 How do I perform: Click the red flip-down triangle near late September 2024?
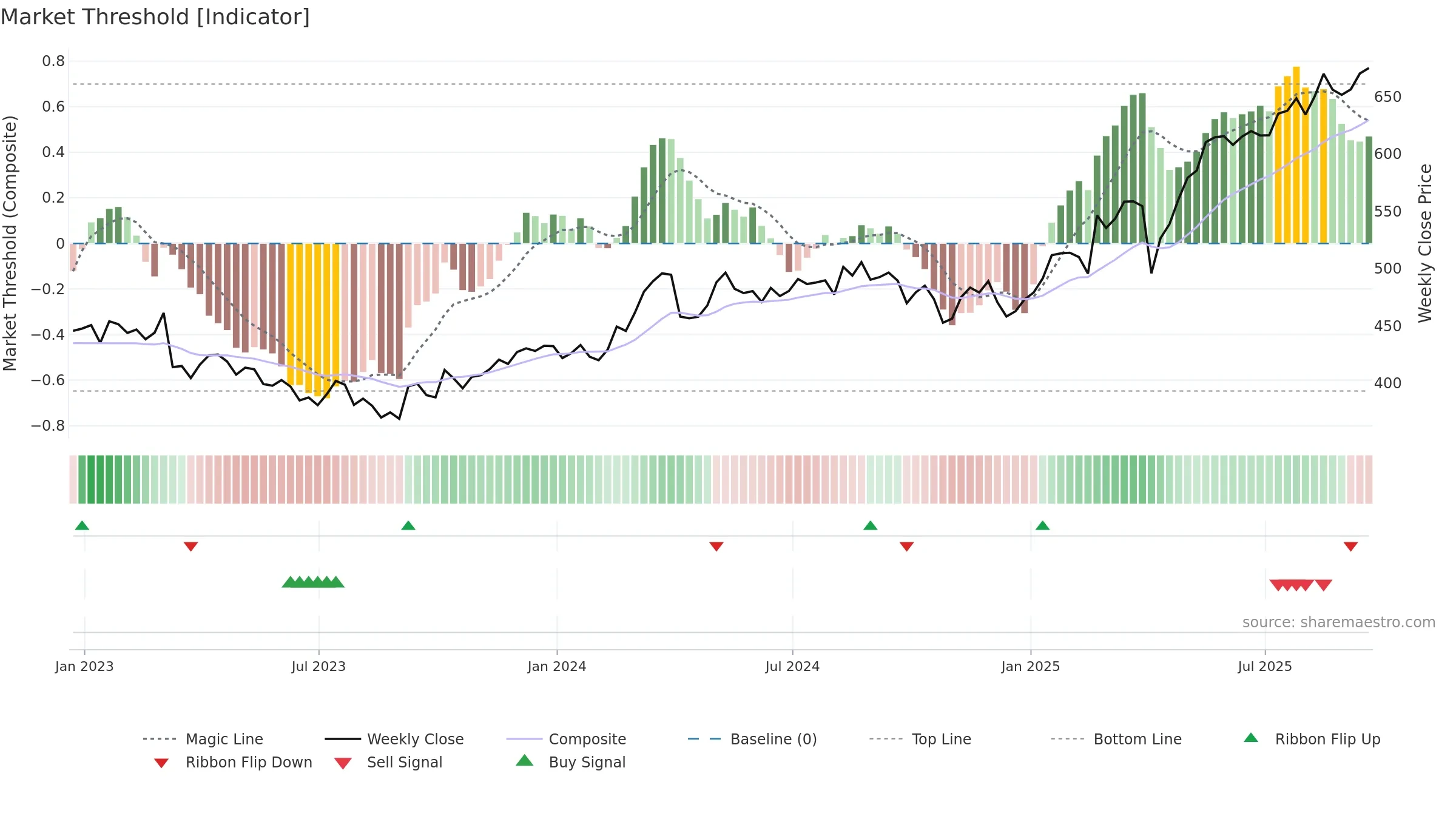(x=907, y=547)
